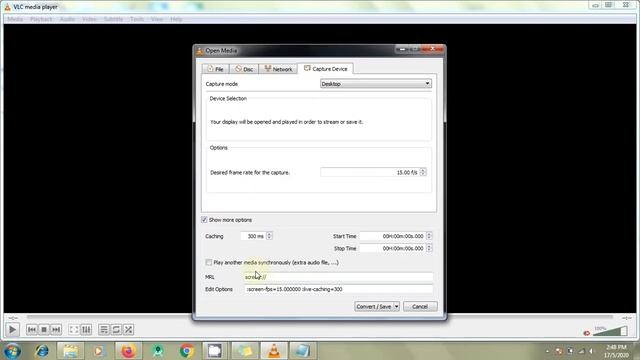Step the Start Time spinner arrows
Viewport: 640px width, 360px height.
coord(429,236)
